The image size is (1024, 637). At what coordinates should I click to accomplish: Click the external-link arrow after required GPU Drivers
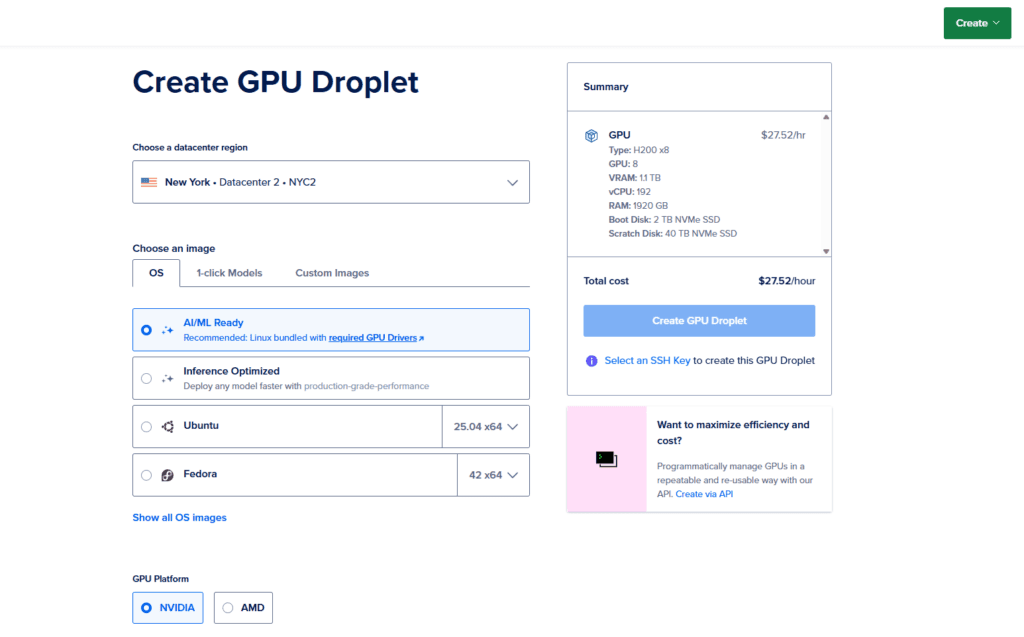(x=421, y=338)
